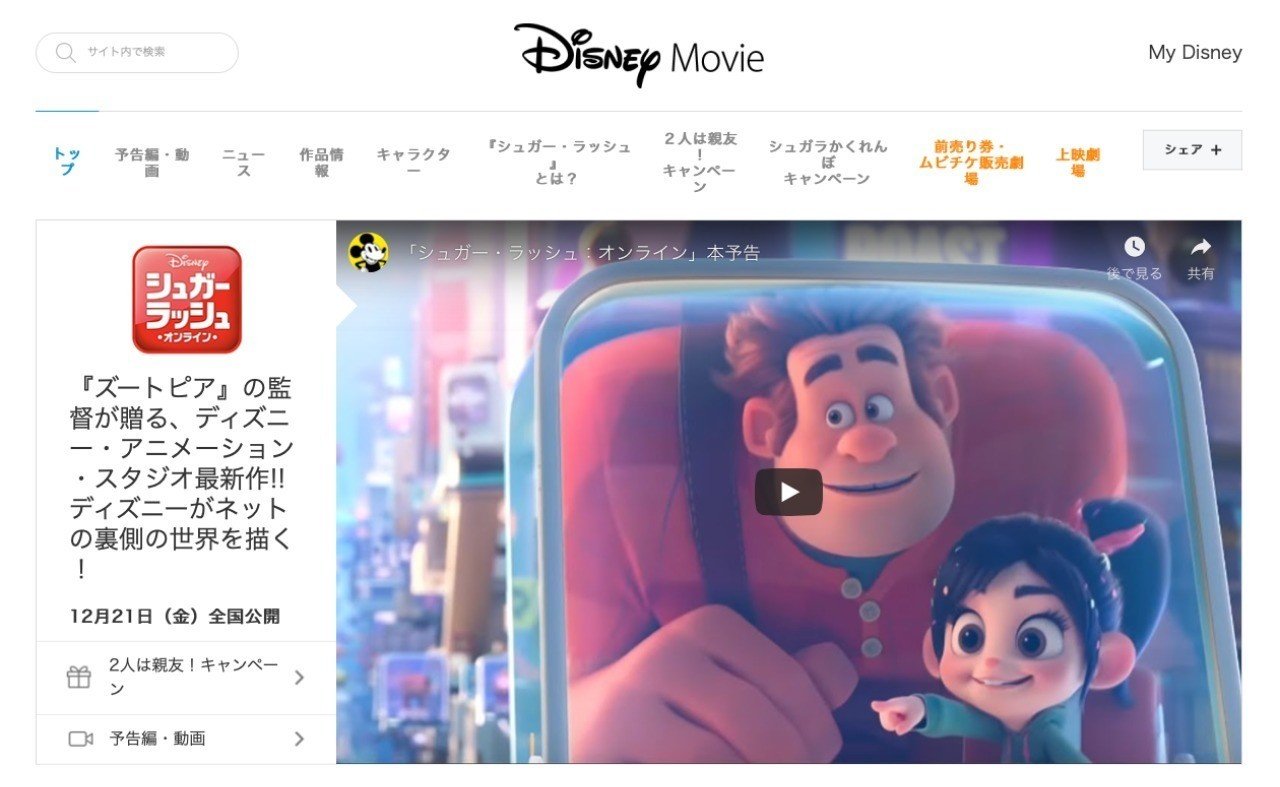
Task: Open the ニュース navigation tab
Action: 243,162
